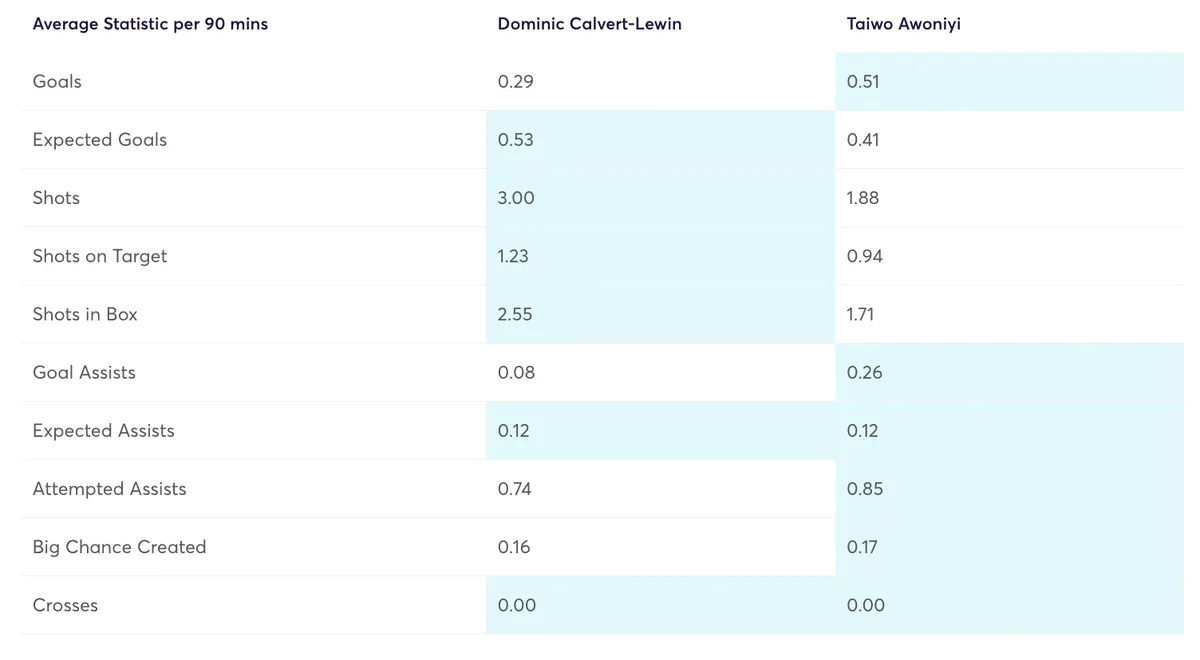
Task: Click Awoniyi's Shots in Box value 1.71
Action: pyautogui.click(x=860, y=314)
